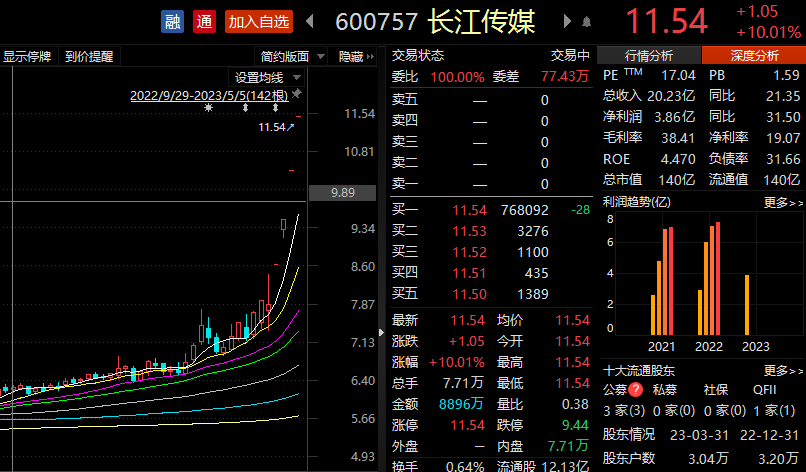The image size is (806, 472).
Task: Click the 股东户数 value 3.04万
Action: 708,459
